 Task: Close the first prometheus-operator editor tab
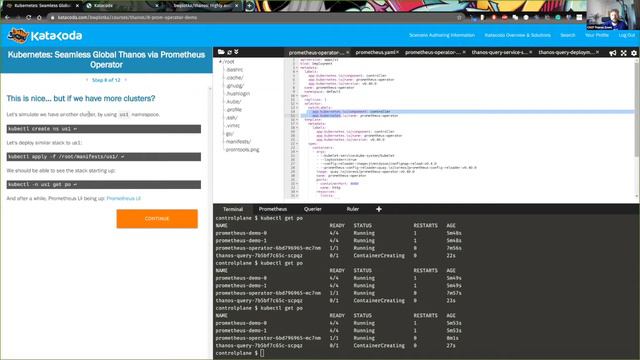click(x=347, y=52)
